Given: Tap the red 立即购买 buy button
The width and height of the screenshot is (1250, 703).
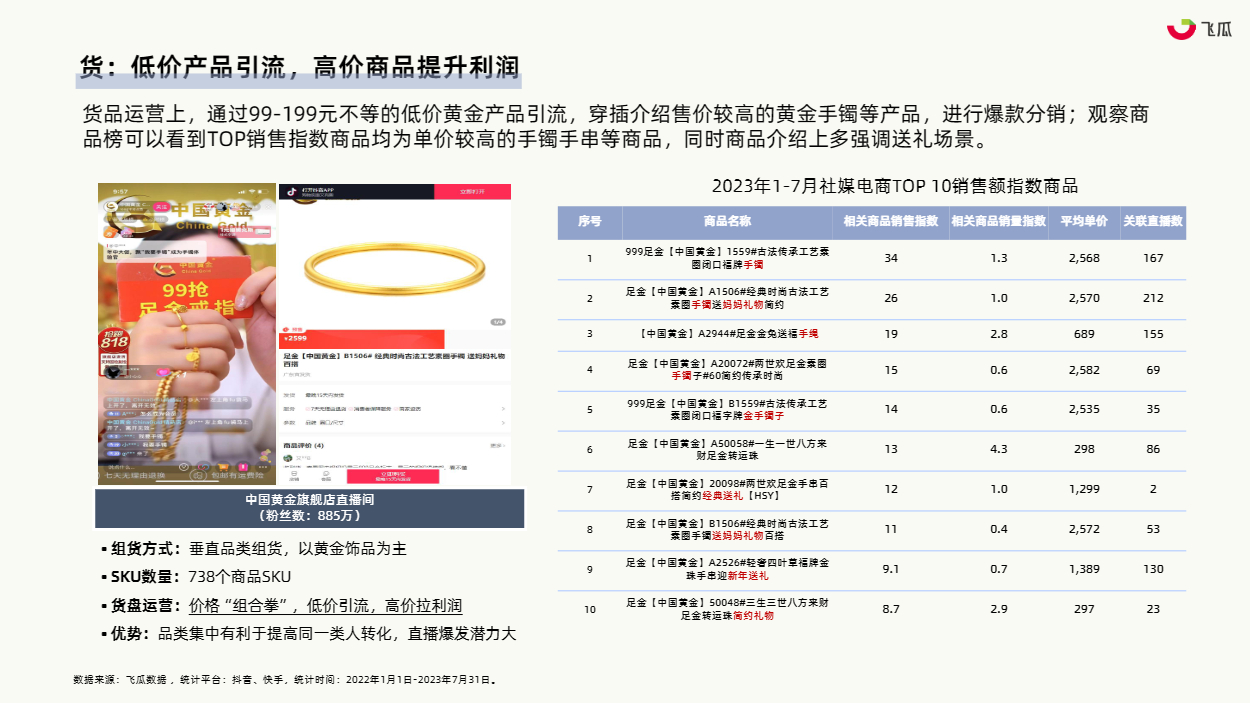Looking at the screenshot, I should click(x=393, y=476).
